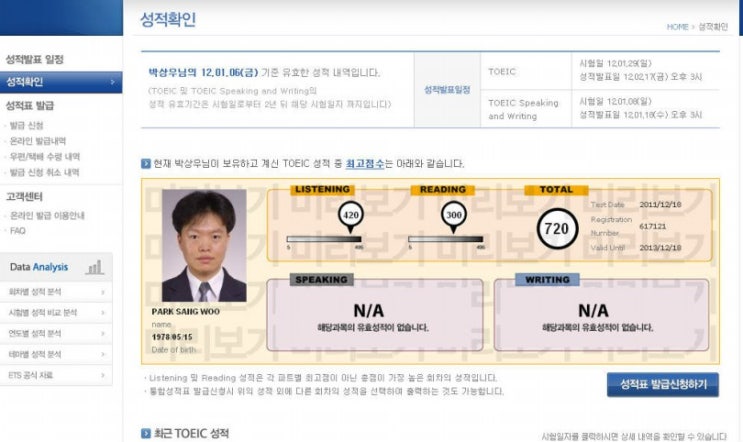Select 성적확인 sidebar menu item
The image size is (743, 442).
pos(61,82)
